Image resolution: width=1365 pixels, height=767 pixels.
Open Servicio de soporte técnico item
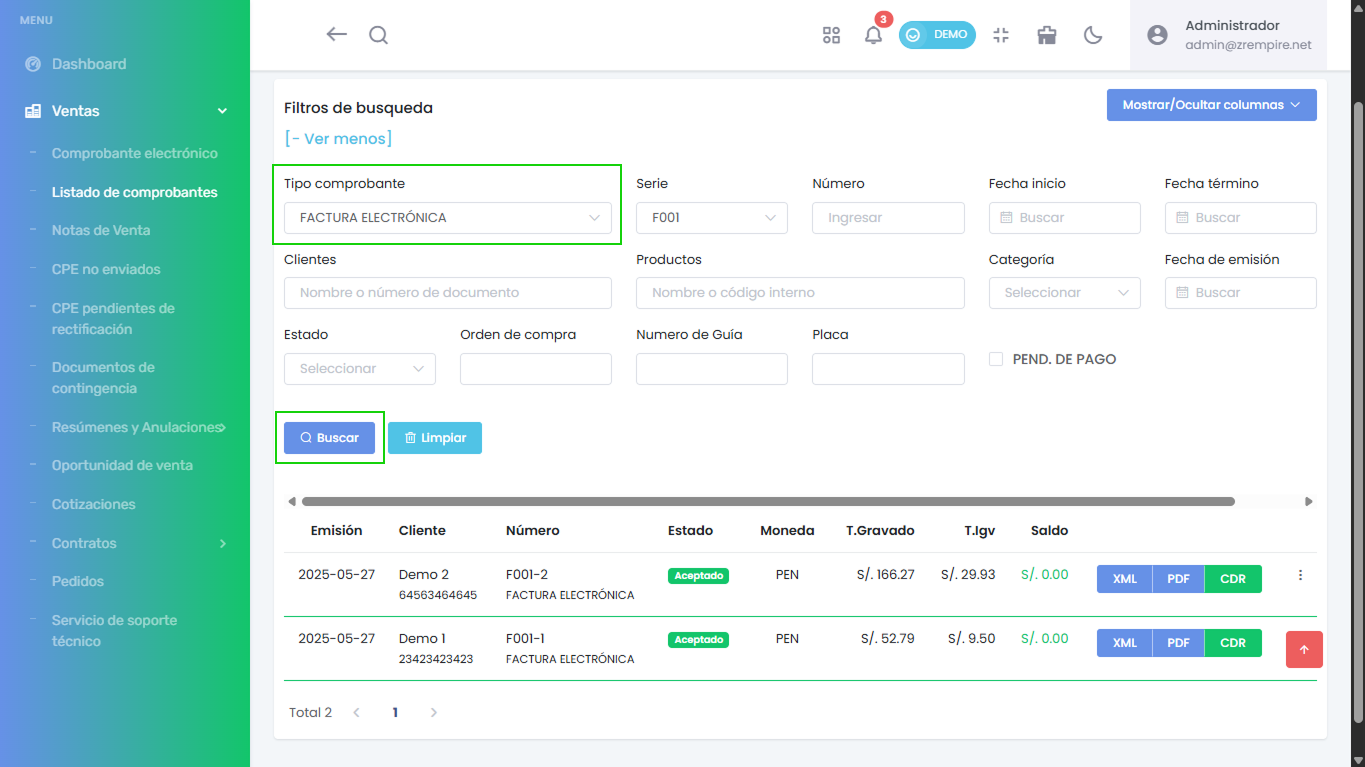114,630
